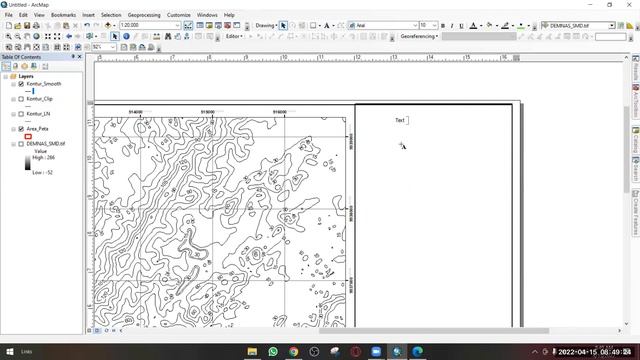This screenshot has height=360, width=640.
Task: Open the font size 10 dropdown
Action: pos(434,26)
